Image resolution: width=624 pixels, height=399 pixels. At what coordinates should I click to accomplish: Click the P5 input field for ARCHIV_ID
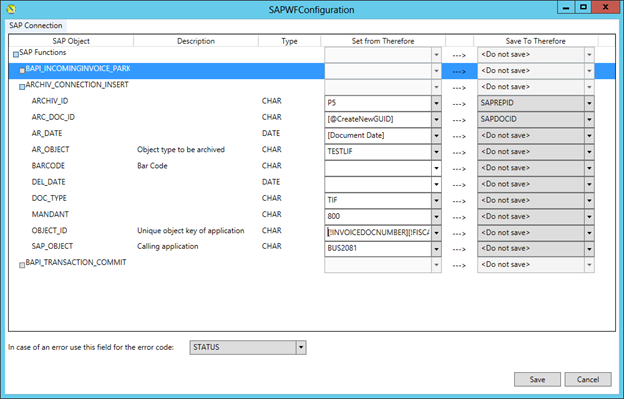click(378, 103)
